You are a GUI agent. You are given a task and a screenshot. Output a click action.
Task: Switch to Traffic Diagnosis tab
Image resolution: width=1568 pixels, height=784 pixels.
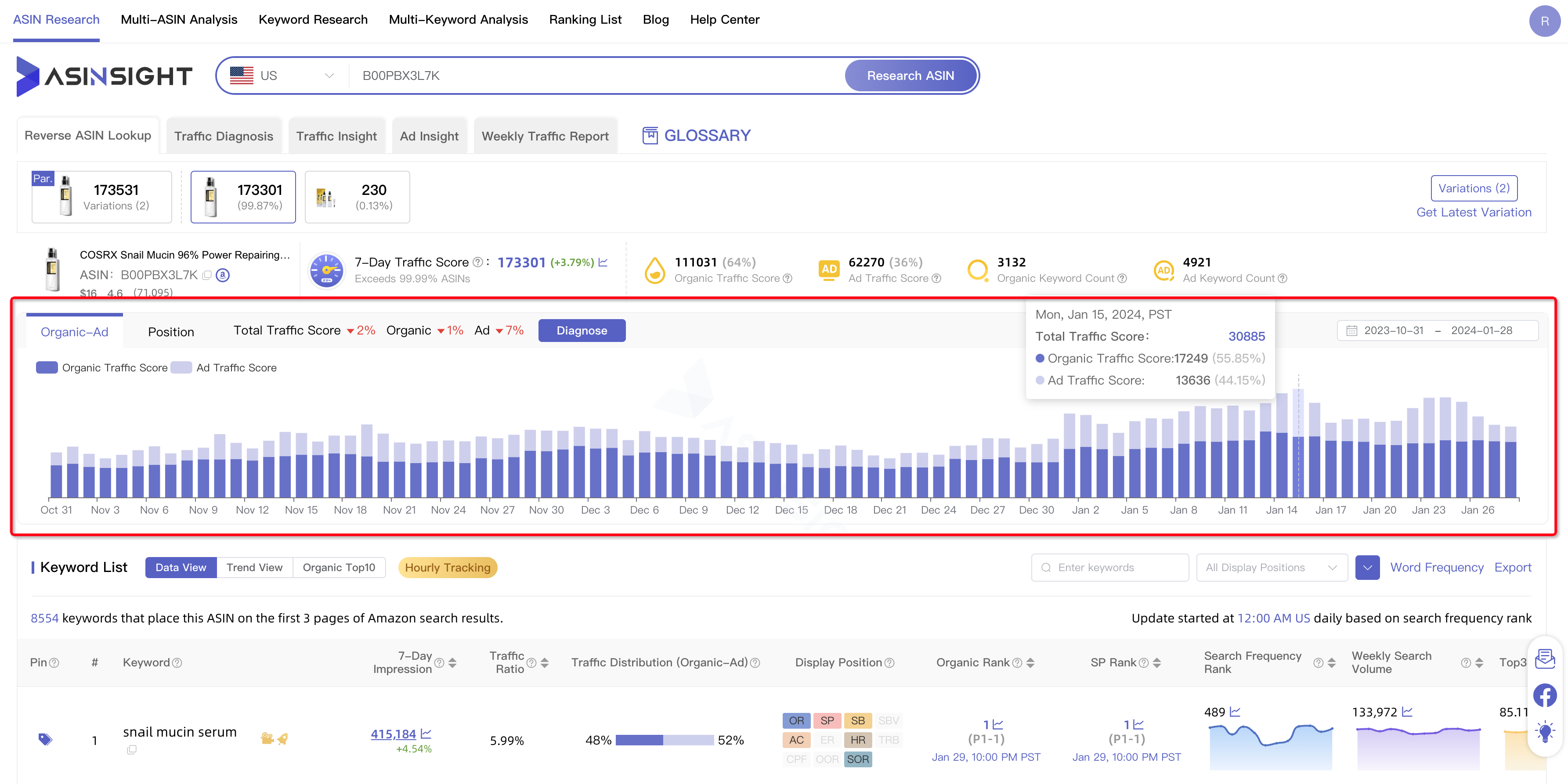tap(224, 136)
